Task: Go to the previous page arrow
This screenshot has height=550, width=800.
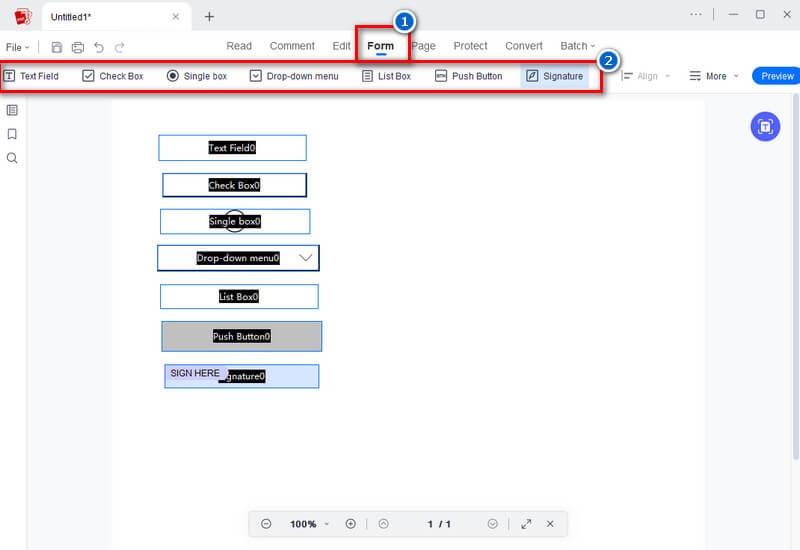Action: click(x=384, y=524)
